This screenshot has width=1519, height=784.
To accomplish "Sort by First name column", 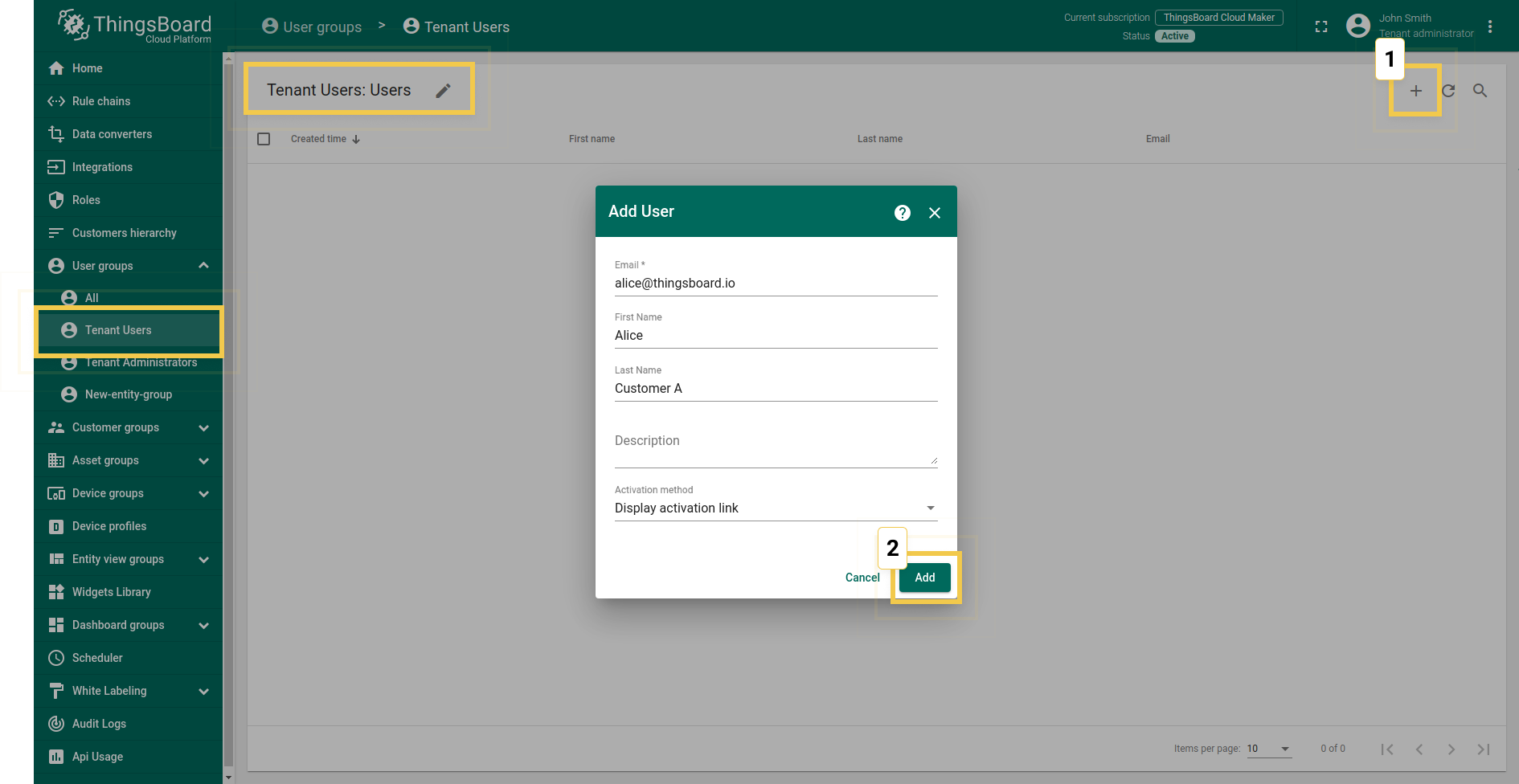I will click(x=592, y=139).
